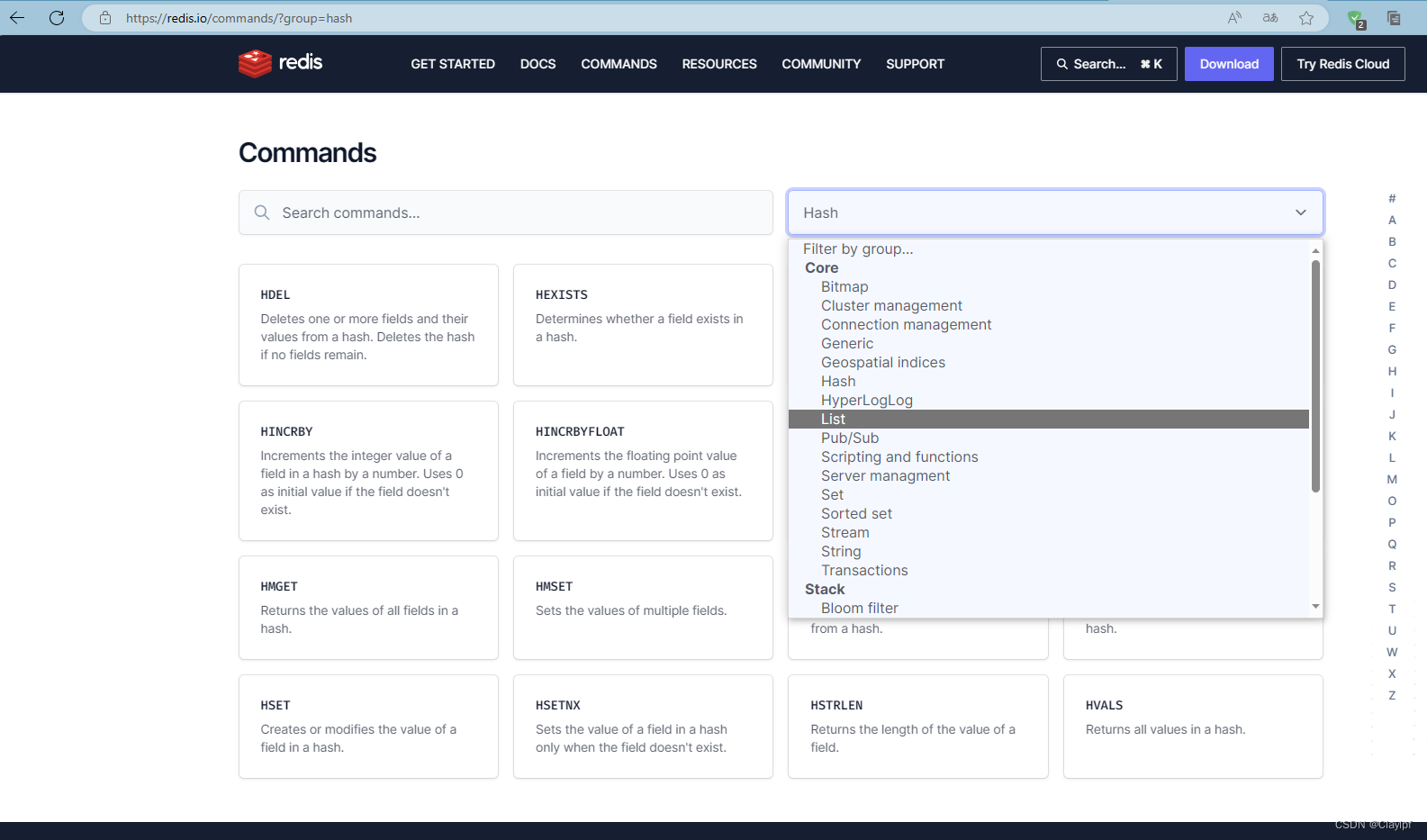Open the HSET command card
The height and width of the screenshot is (840, 1427).
click(x=368, y=727)
